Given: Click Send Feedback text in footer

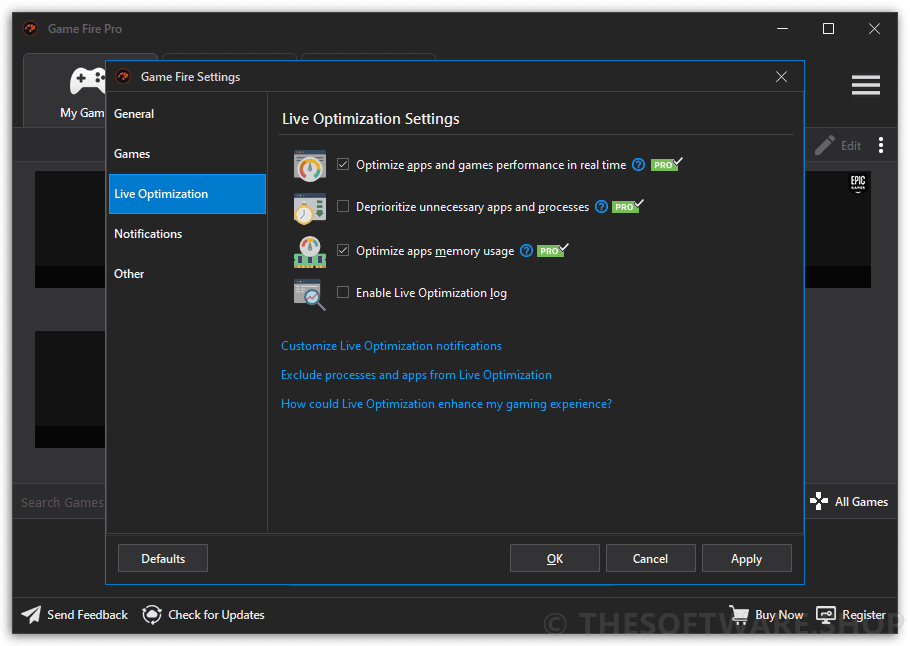Looking at the screenshot, I should click(x=87, y=615).
